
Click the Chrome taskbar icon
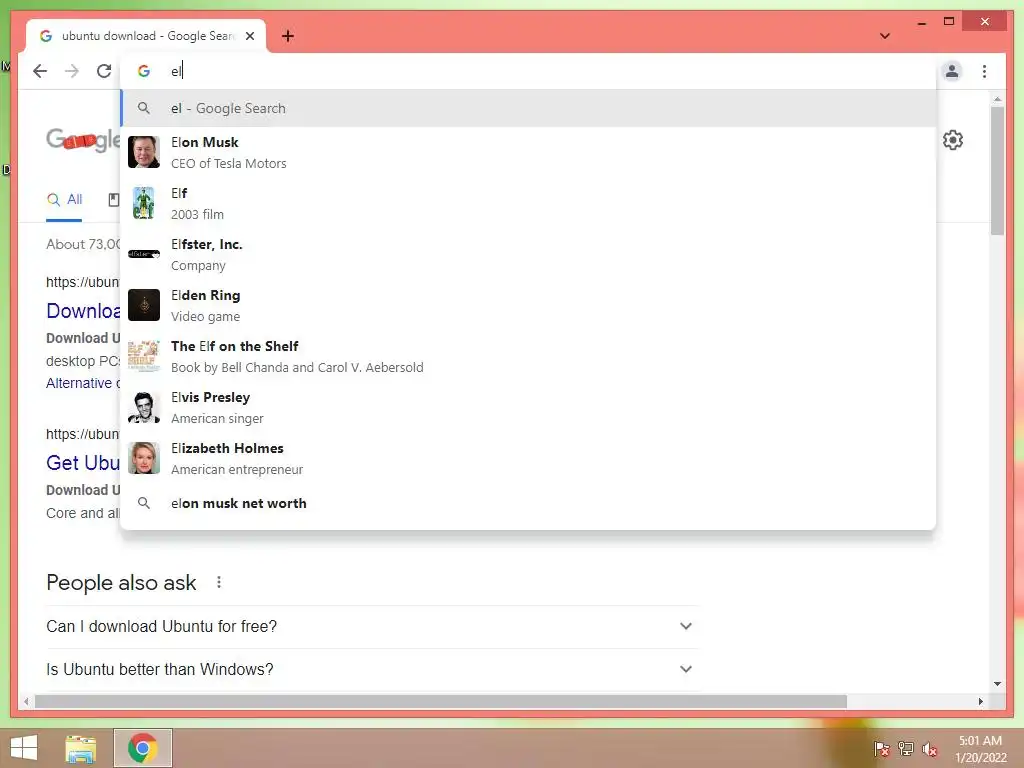tap(143, 748)
